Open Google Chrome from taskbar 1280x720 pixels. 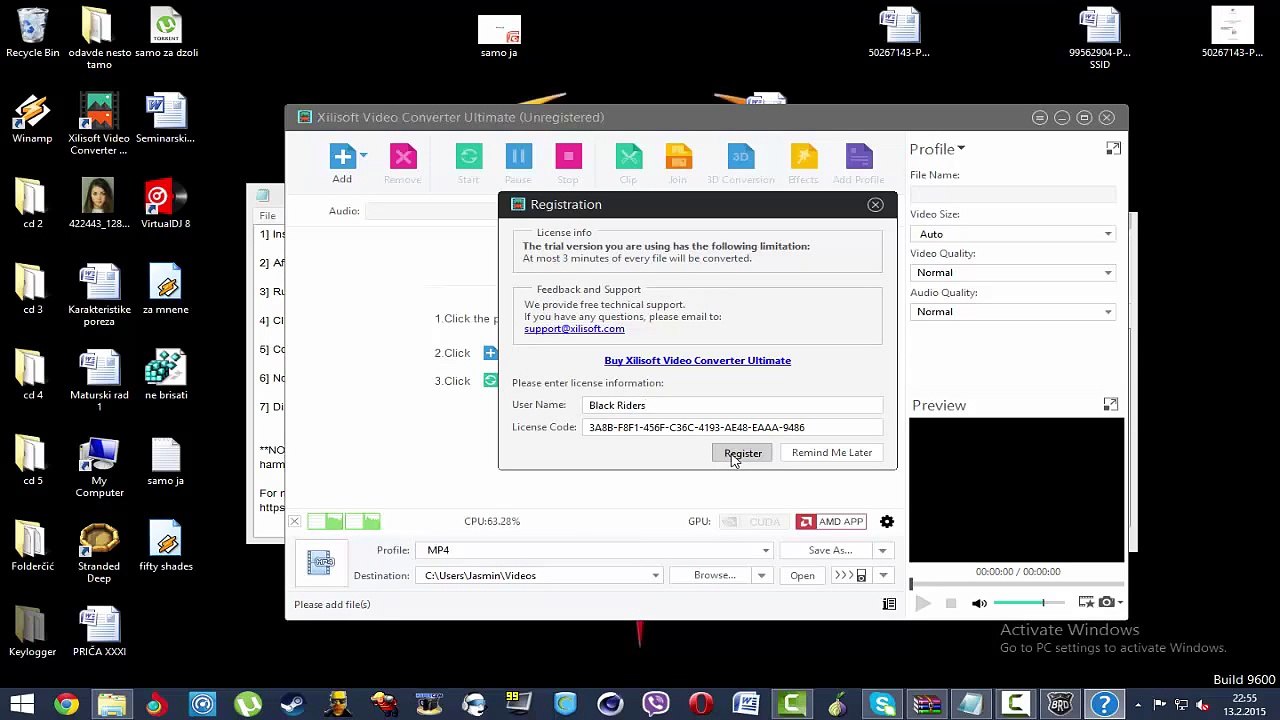pos(65,704)
